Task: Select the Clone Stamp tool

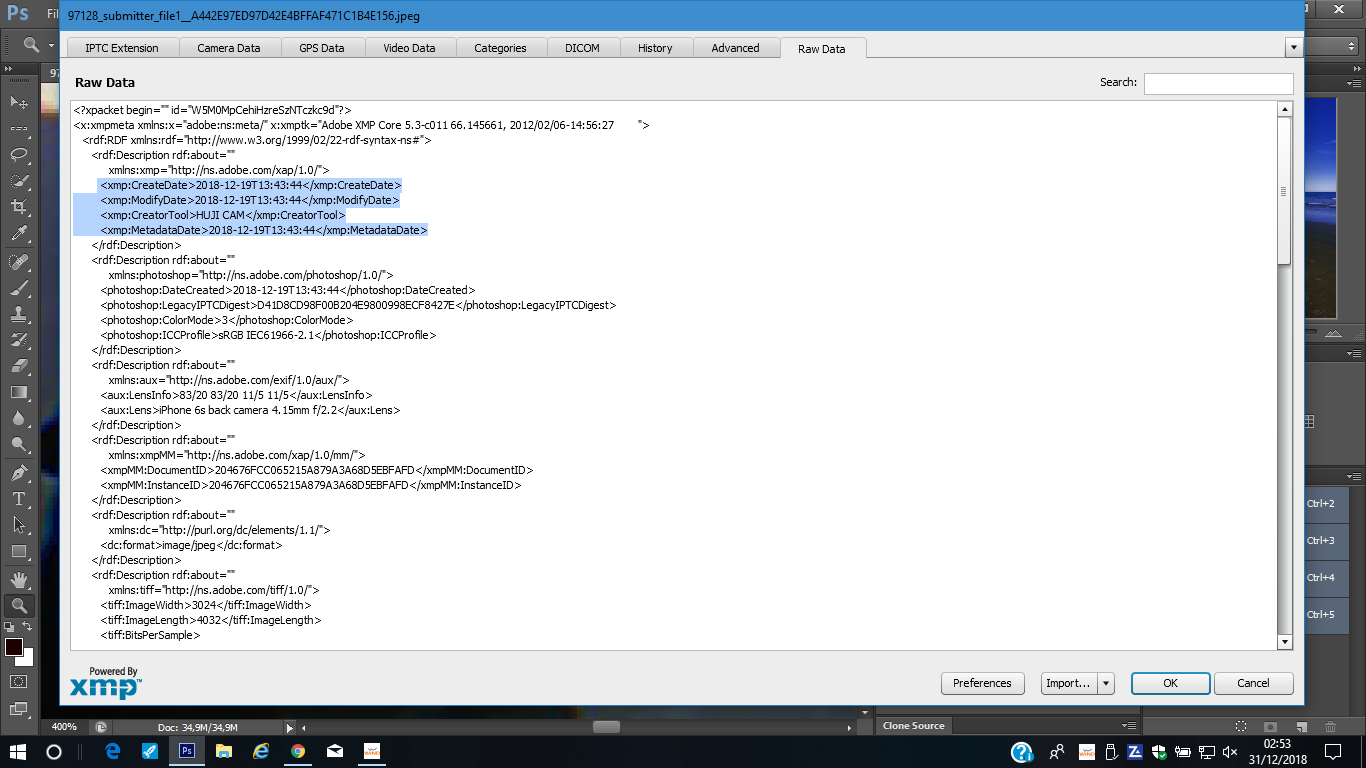Action: point(19,313)
